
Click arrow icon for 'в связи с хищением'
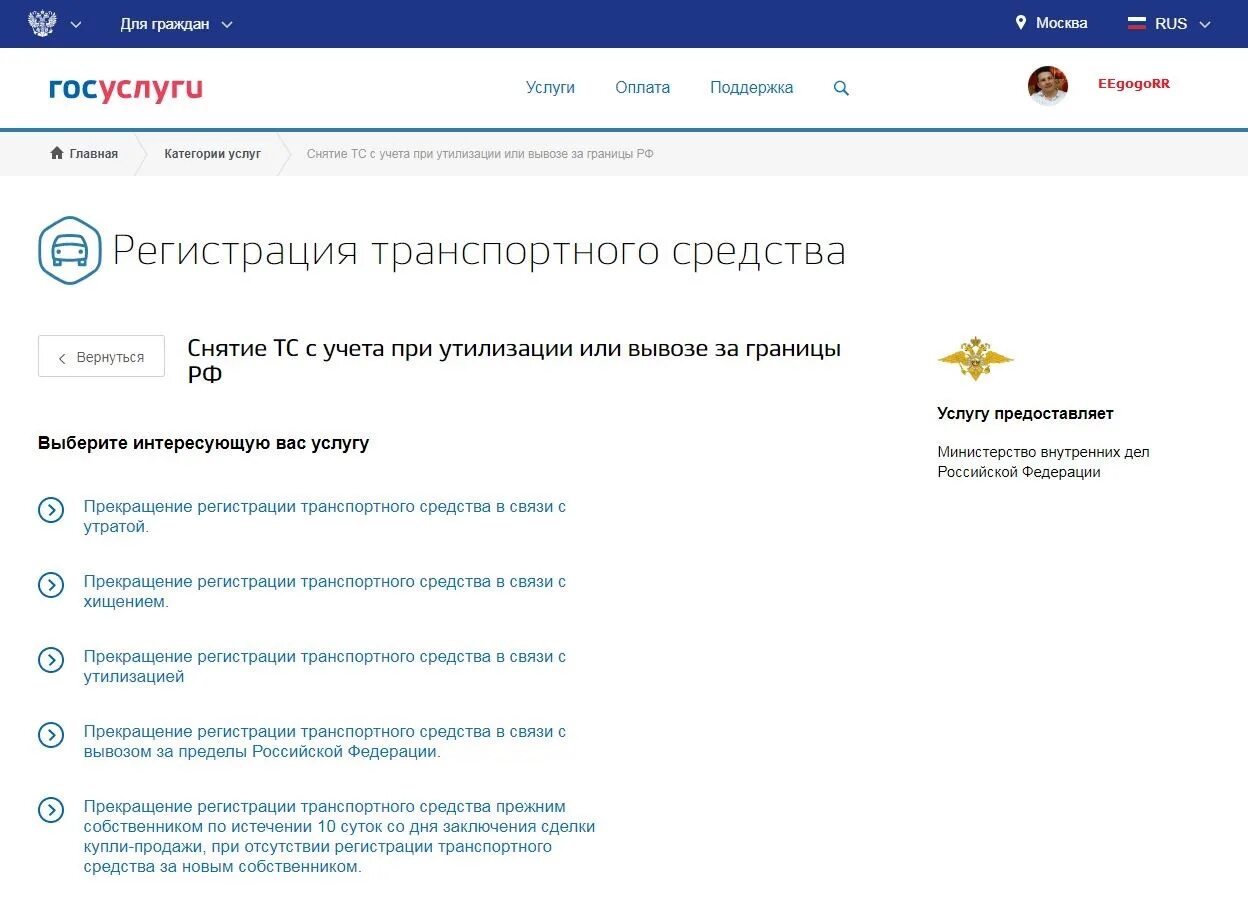[51, 585]
